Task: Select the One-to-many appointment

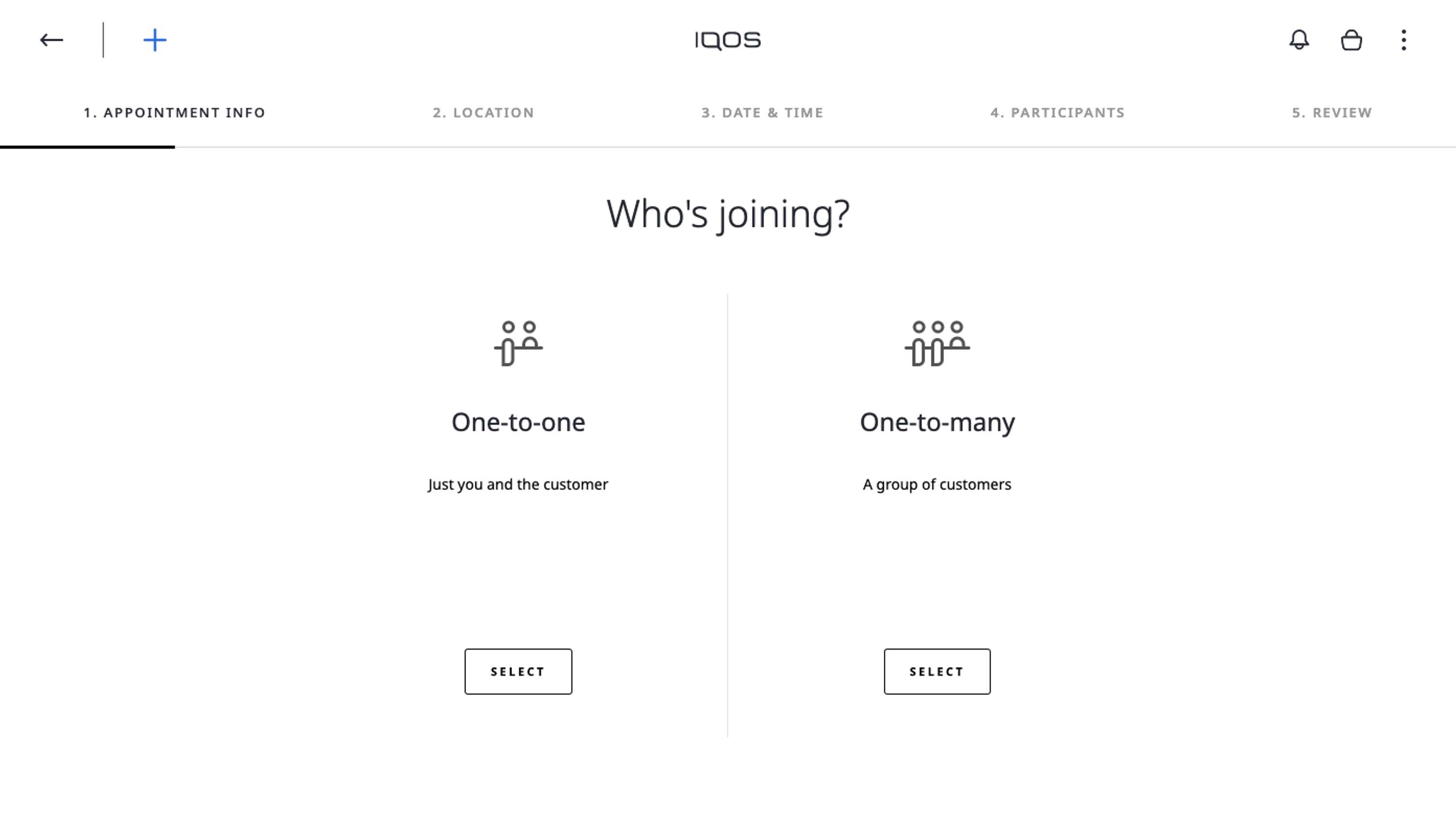Action: click(937, 671)
